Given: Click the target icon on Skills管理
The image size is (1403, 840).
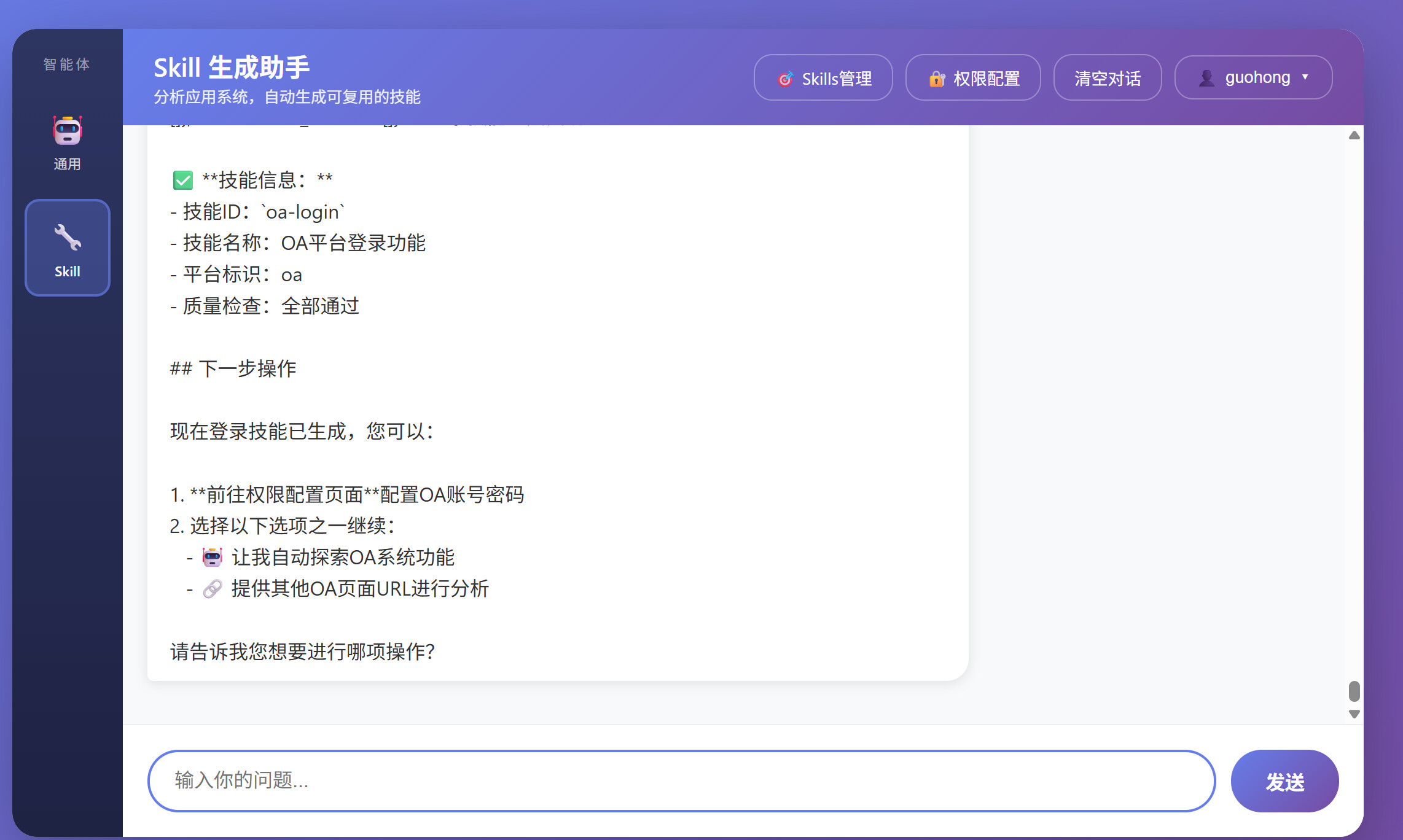Looking at the screenshot, I should [786, 79].
